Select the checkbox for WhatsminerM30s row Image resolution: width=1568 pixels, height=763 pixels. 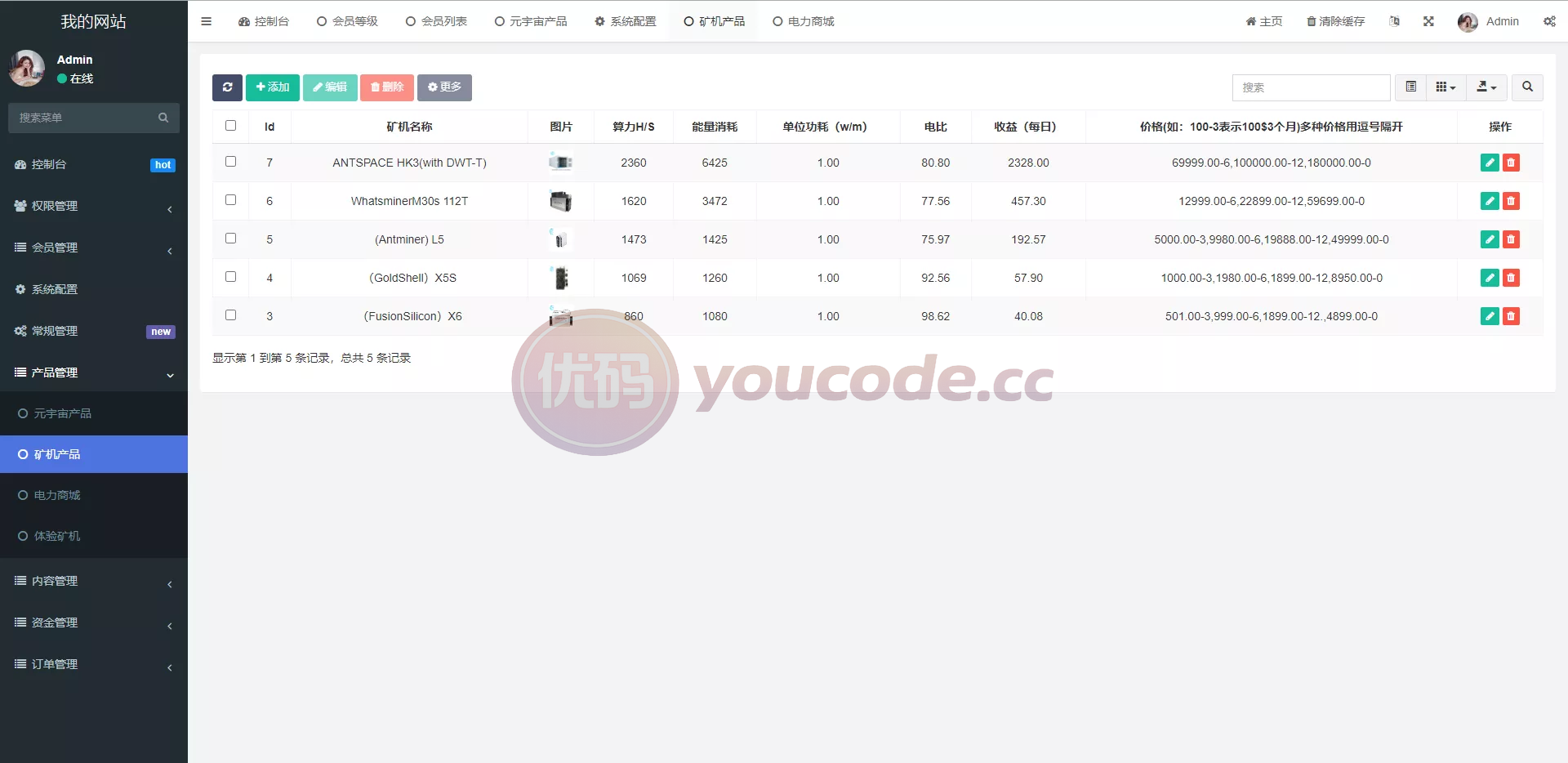click(230, 200)
